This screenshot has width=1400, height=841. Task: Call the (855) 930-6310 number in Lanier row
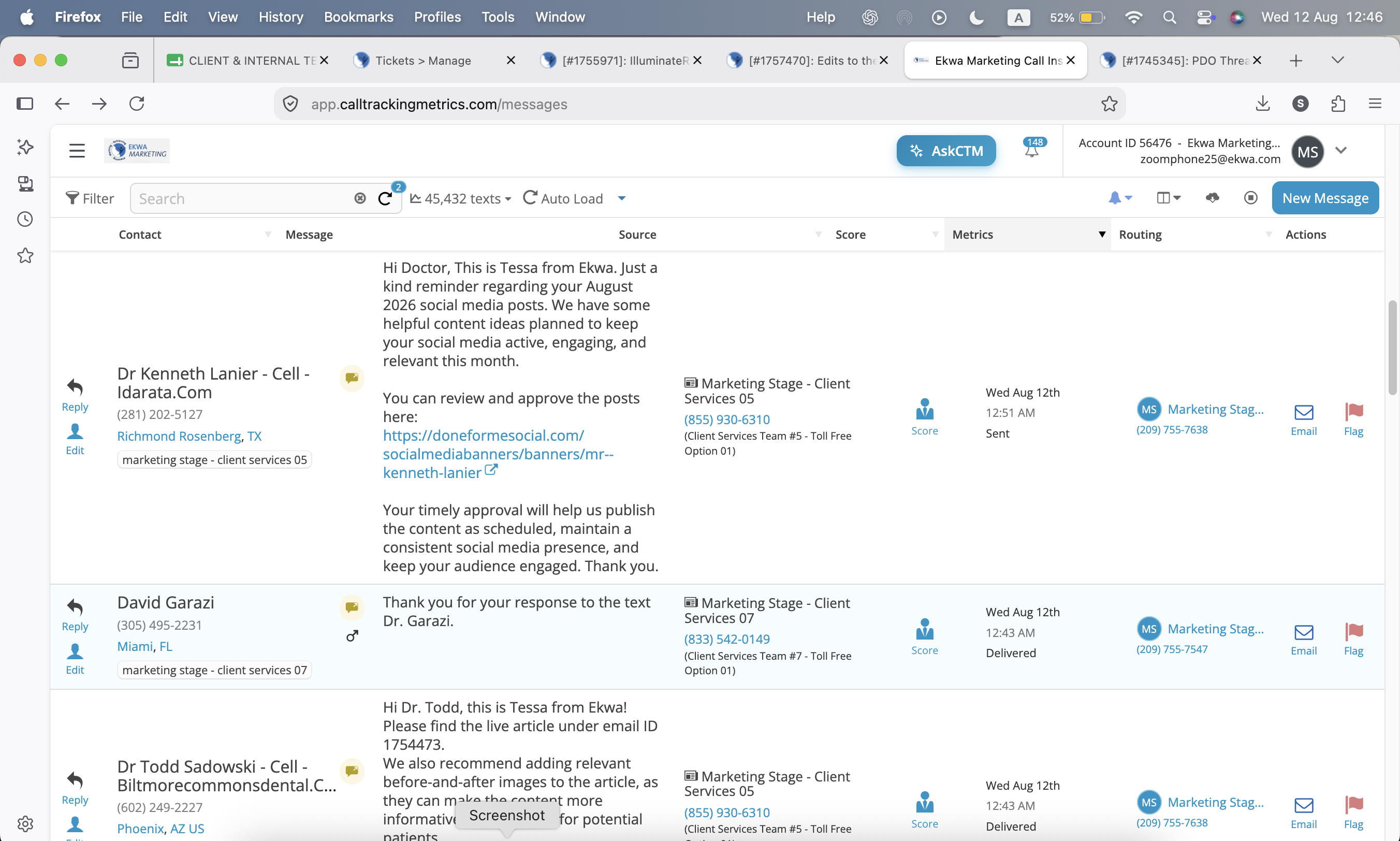pos(727,419)
